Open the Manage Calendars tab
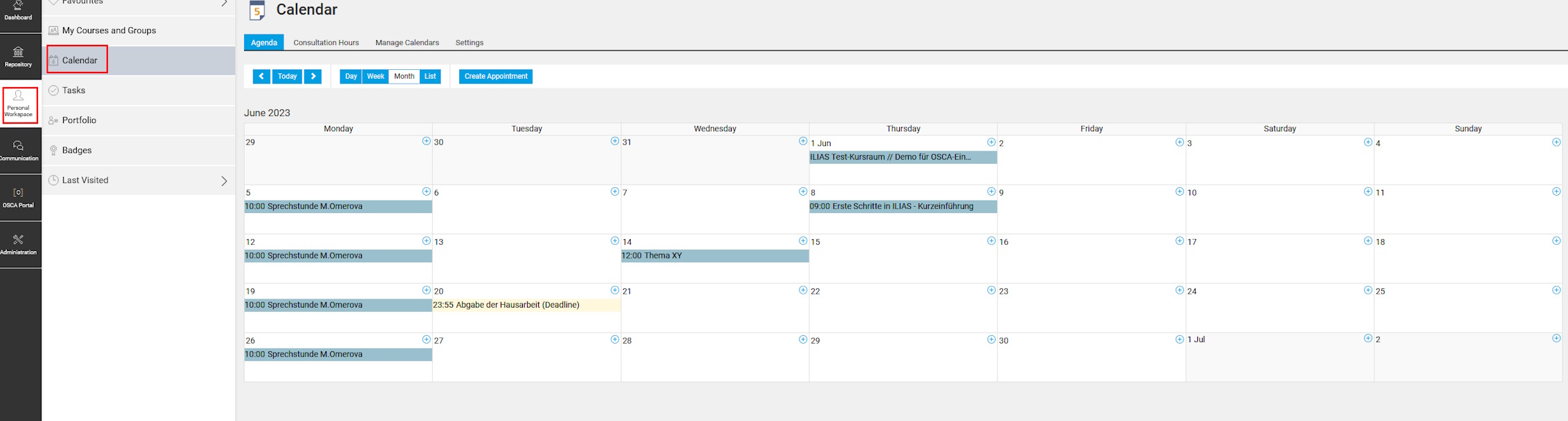 (407, 43)
